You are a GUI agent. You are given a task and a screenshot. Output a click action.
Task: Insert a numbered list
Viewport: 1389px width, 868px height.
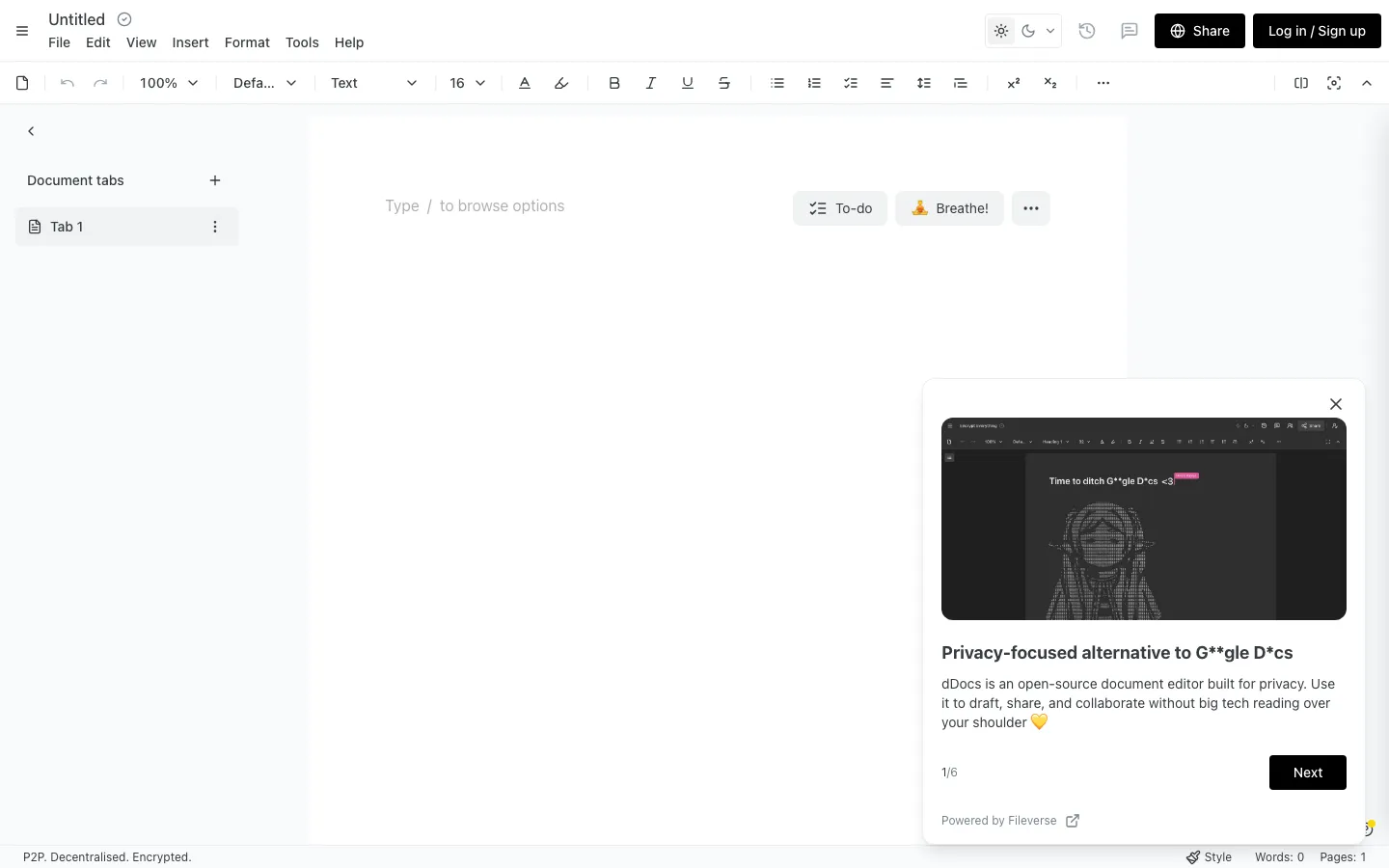(814, 83)
